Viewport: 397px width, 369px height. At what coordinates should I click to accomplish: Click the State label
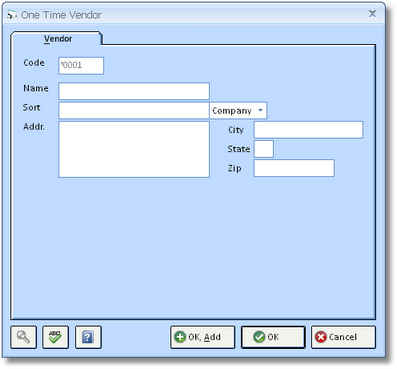coord(239,149)
